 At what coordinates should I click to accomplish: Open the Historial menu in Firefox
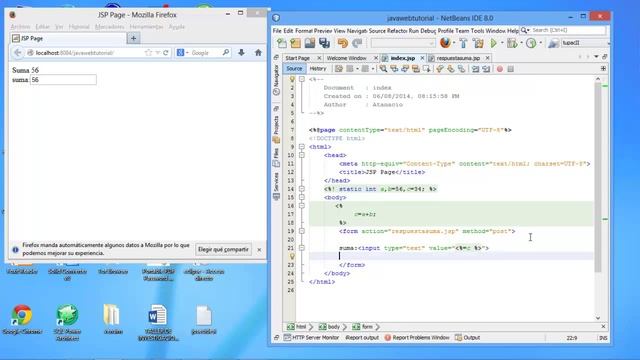(79, 27)
